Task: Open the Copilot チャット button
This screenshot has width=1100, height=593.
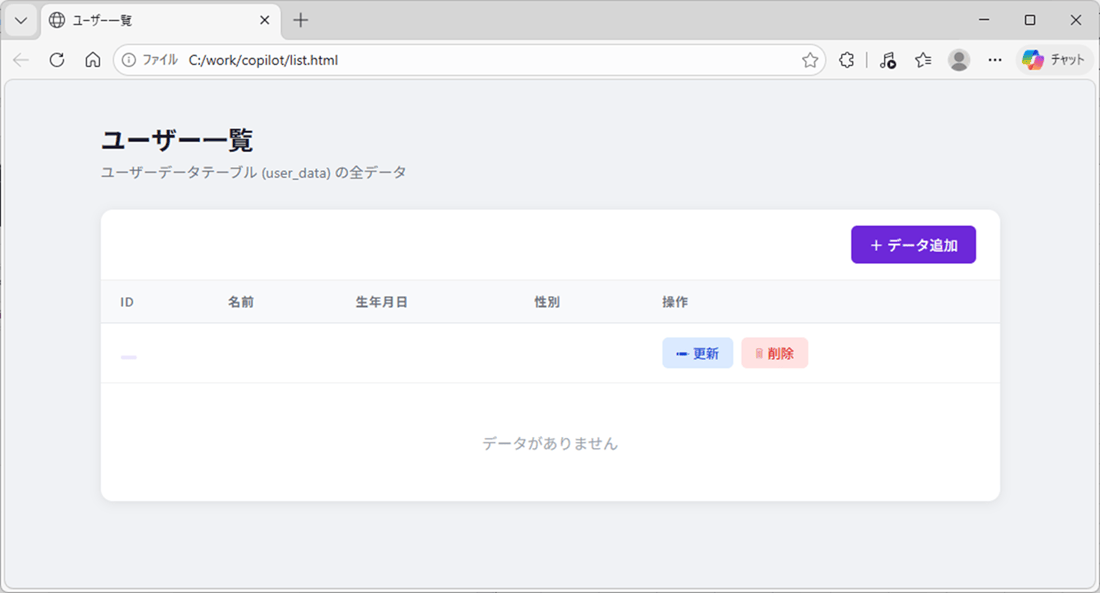Action: pos(1055,60)
